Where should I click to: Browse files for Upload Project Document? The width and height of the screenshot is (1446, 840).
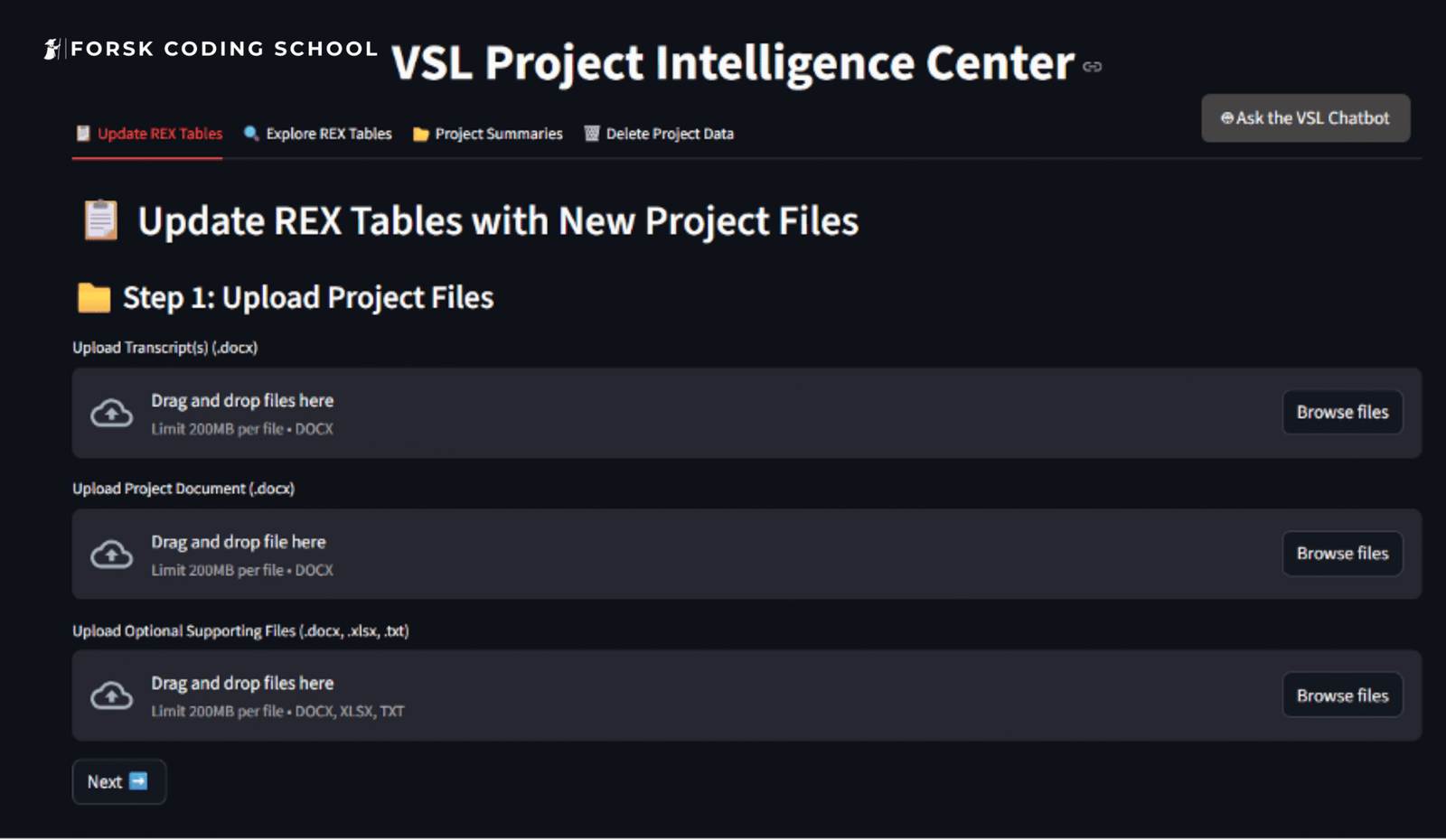1342,554
